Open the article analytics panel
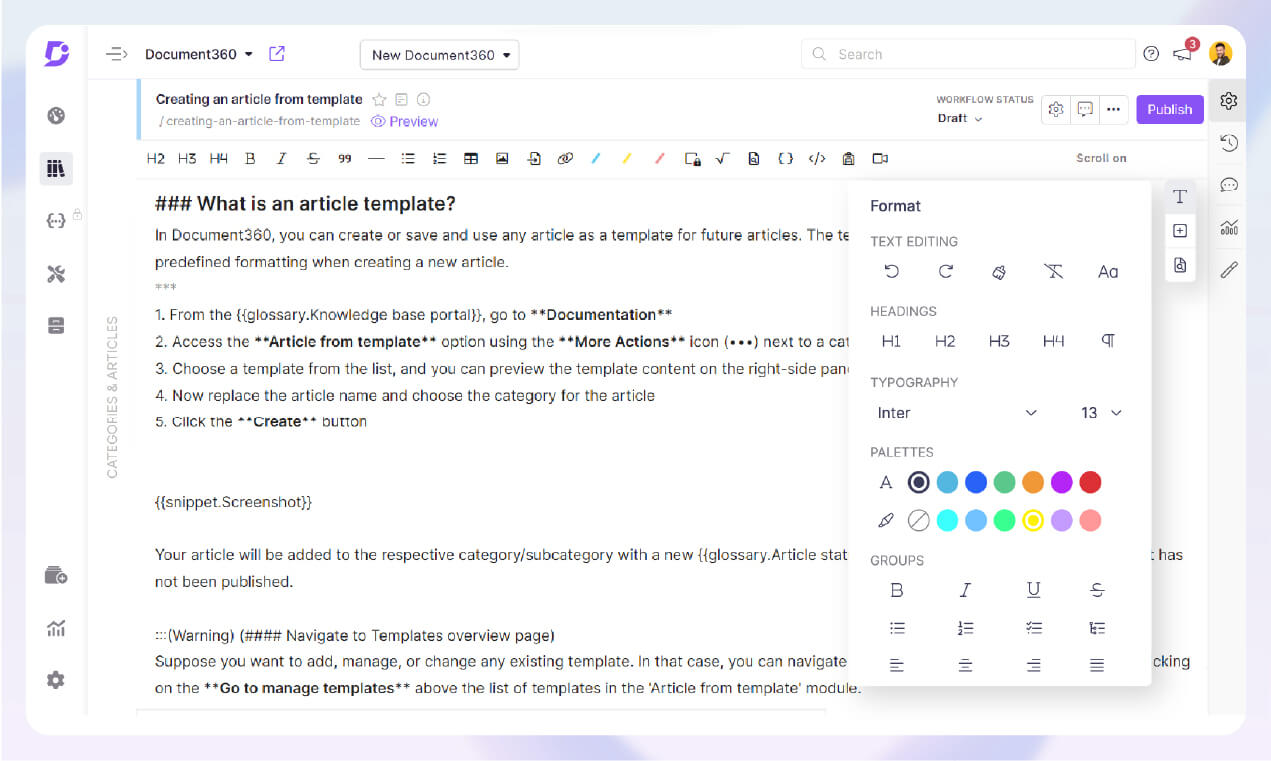The width and height of the screenshot is (1271, 761). (x=1228, y=227)
